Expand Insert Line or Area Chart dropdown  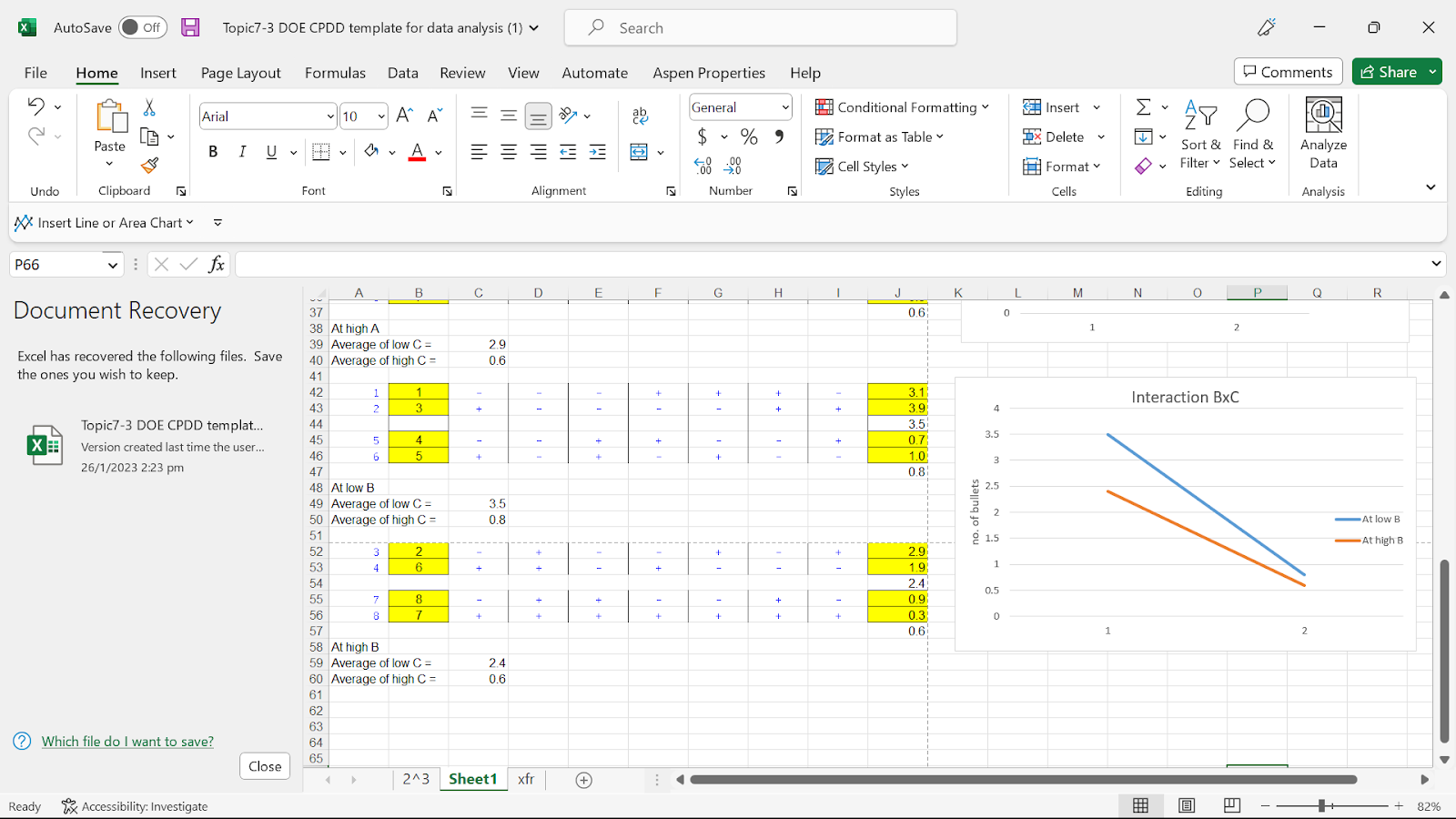click(189, 222)
